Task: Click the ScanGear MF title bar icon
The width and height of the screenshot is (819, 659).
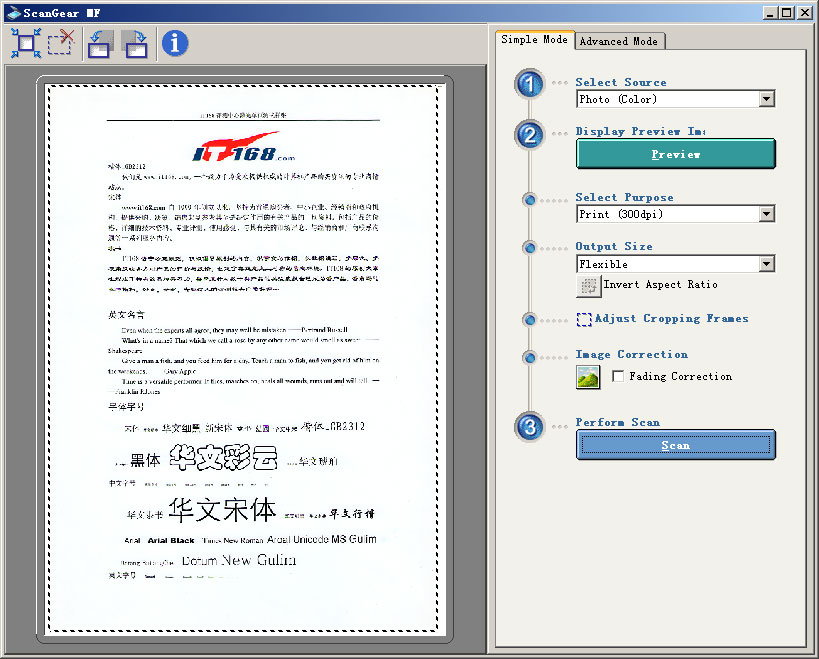Action: point(10,12)
